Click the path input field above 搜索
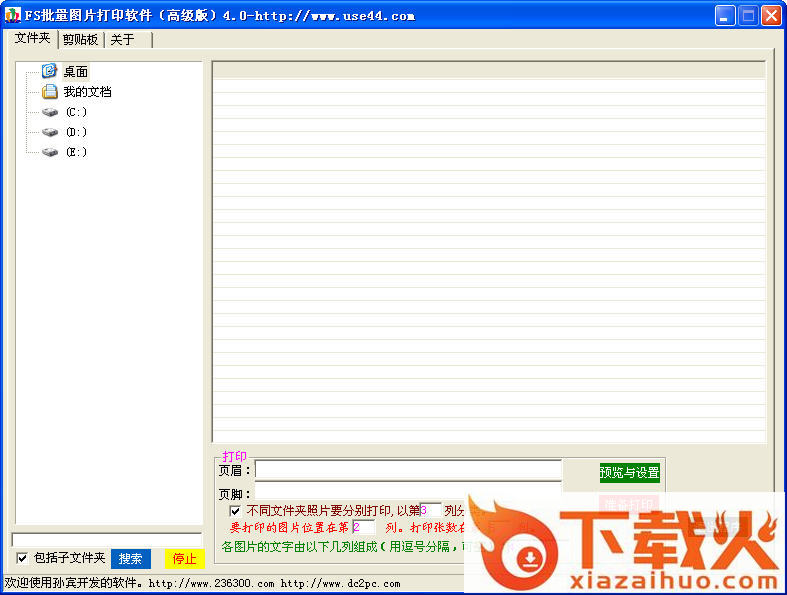The height and width of the screenshot is (595, 787). tap(107, 540)
